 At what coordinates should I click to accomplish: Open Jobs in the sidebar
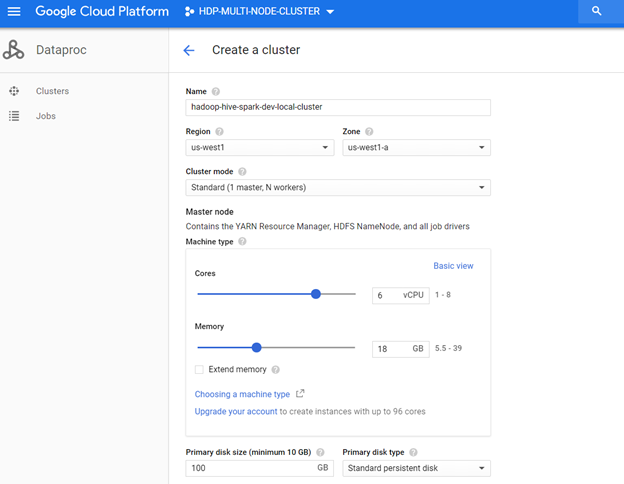point(45,116)
